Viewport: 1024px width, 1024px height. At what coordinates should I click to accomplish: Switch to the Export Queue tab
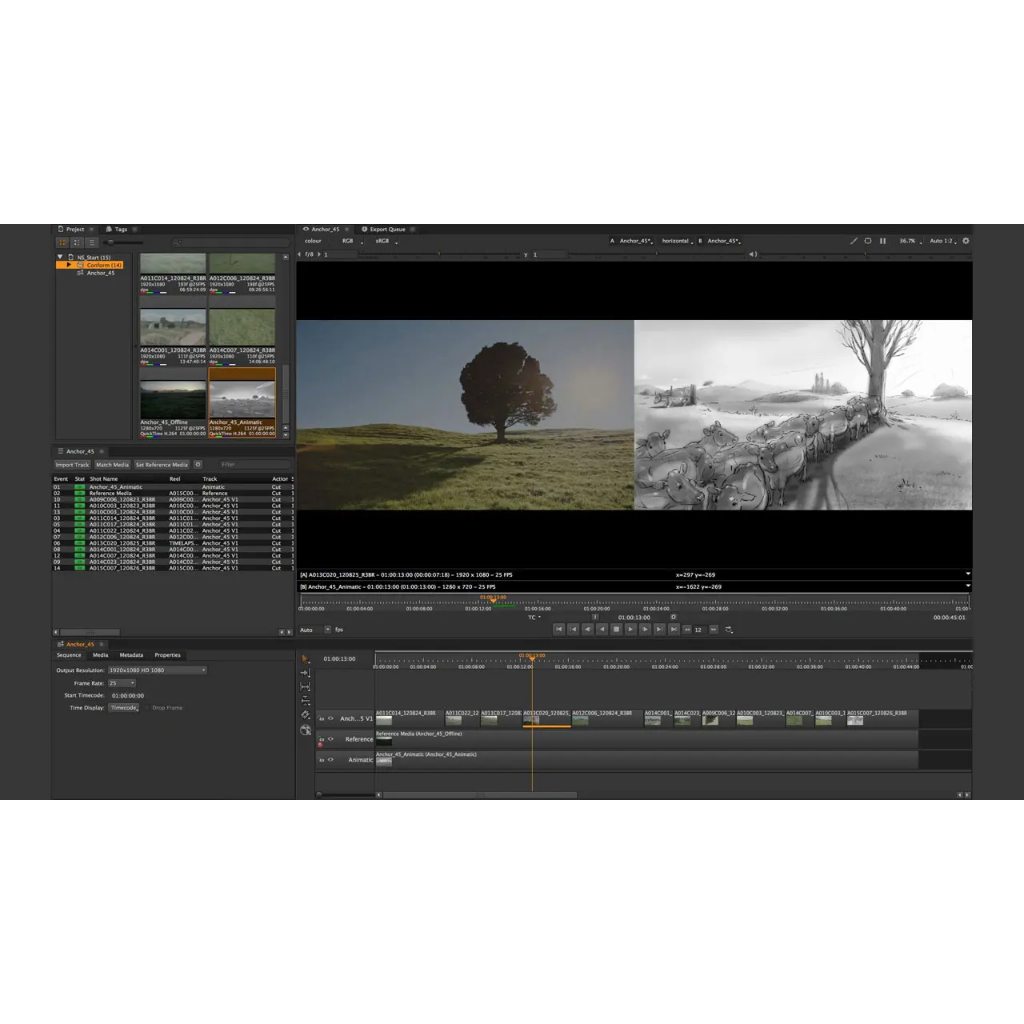click(386, 229)
